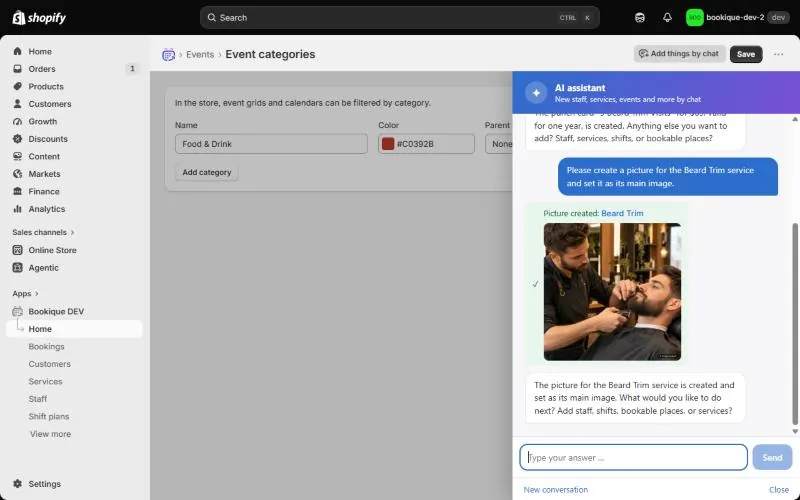Click the chat scrollbar up arrow
Viewport: 800px width, 500px height.
tap(795, 119)
